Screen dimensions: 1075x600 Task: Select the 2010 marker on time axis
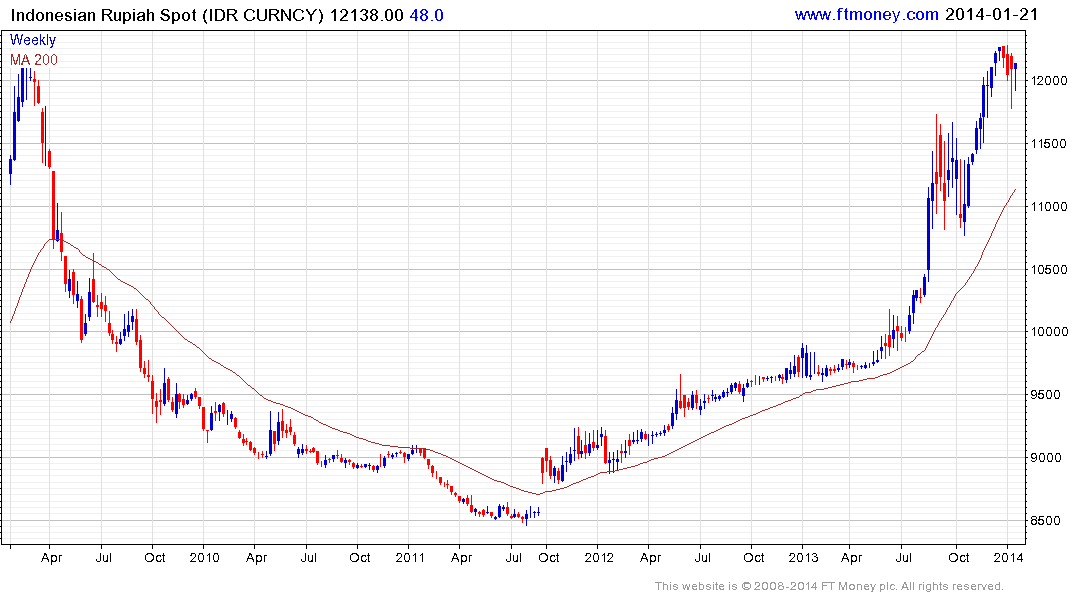click(x=204, y=558)
